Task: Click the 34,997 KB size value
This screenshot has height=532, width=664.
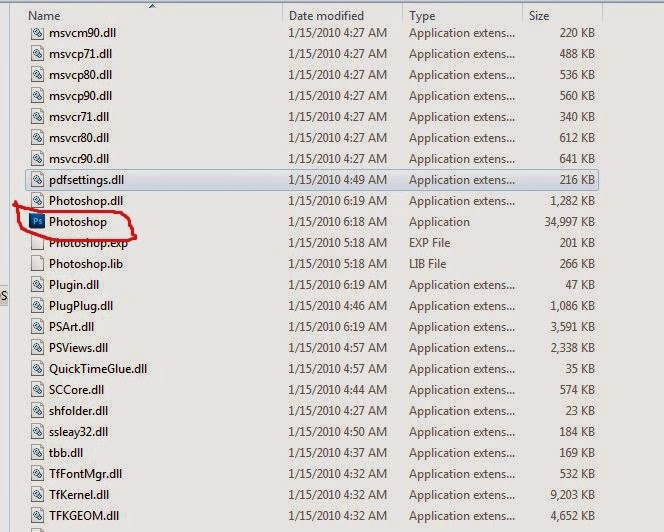Action: pyautogui.click(x=570, y=222)
